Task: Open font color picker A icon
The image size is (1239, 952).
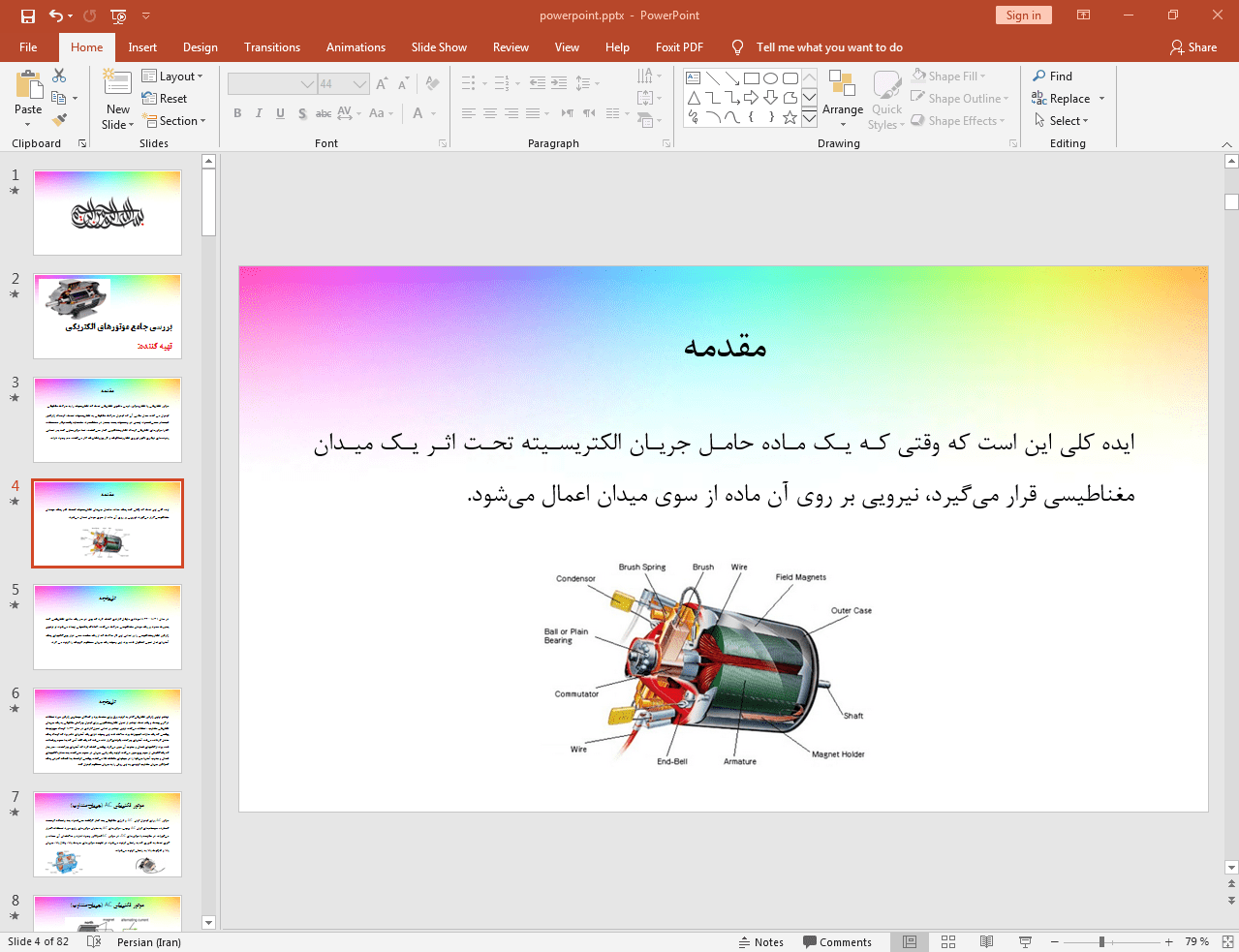Action: coord(418,113)
